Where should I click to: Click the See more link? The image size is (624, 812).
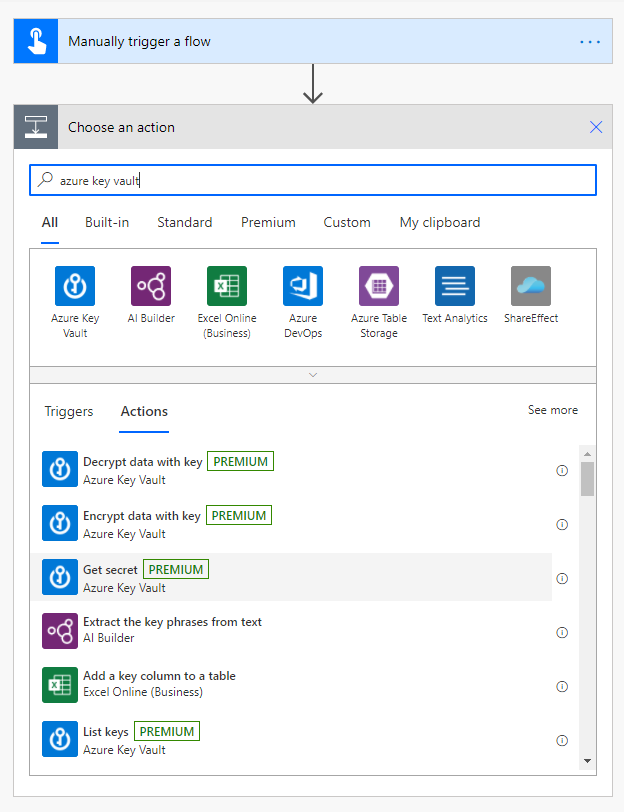point(553,410)
